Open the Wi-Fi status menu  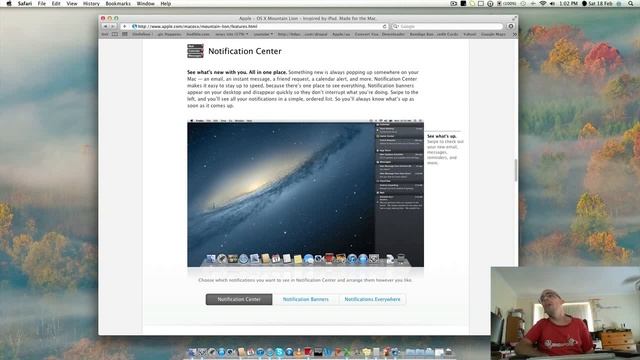point(542,3)
